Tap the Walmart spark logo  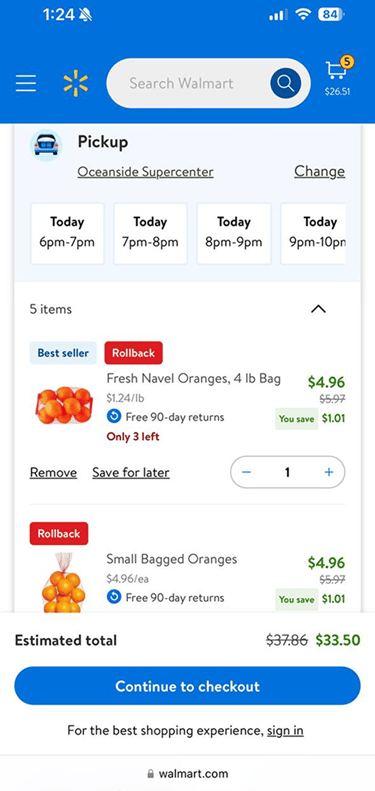[x=76, y=84]
